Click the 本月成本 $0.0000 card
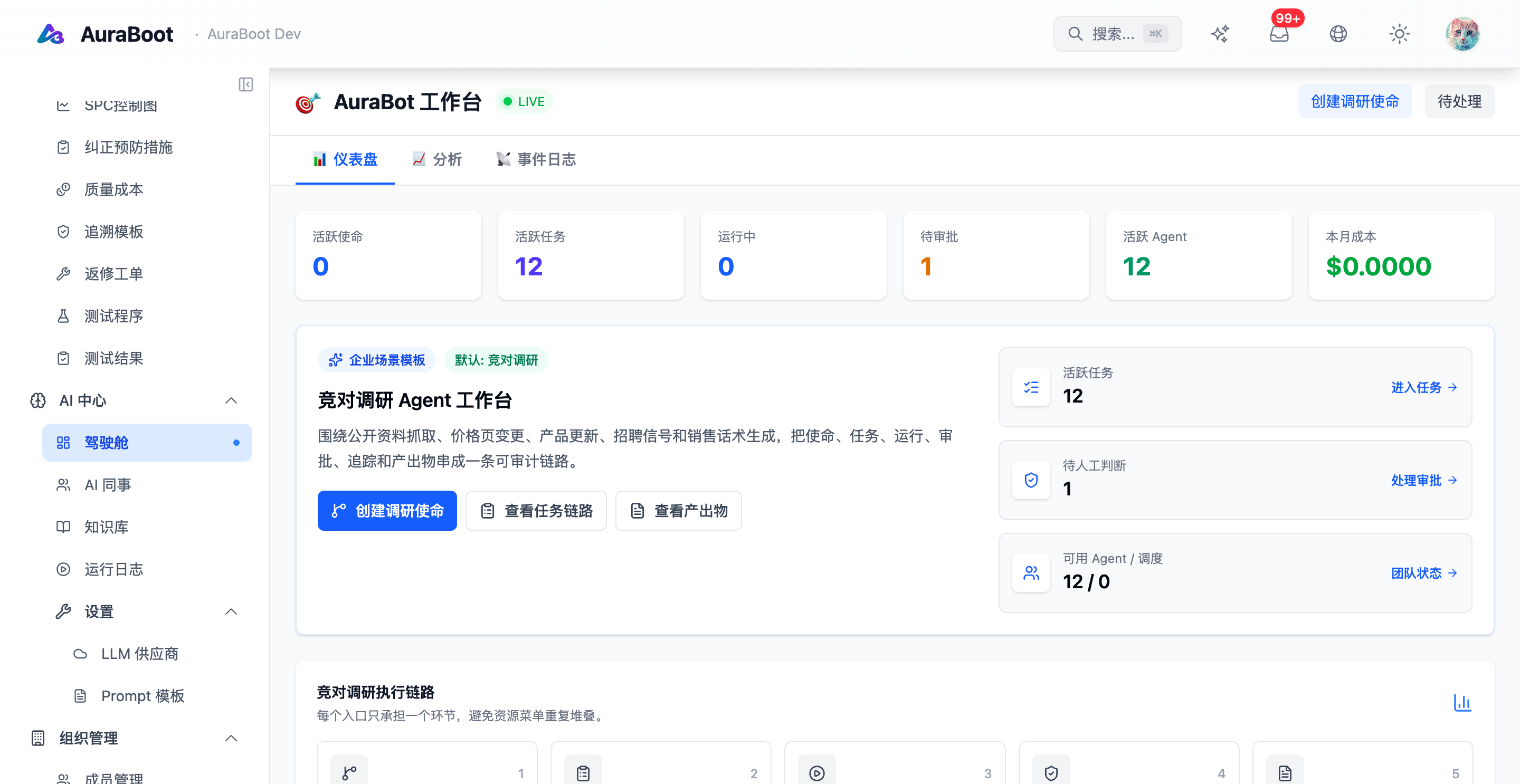 (1401, 255)
